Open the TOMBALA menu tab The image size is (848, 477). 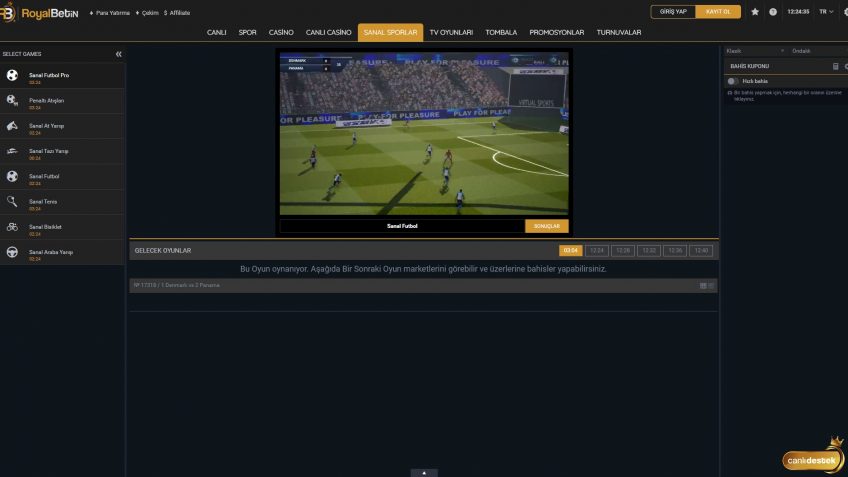tap(501, 32)
